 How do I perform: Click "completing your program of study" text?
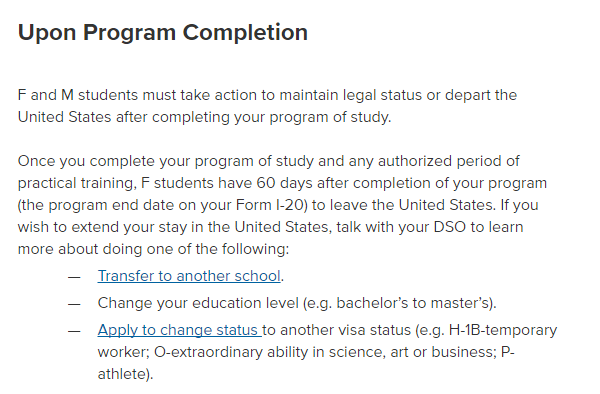271,117
